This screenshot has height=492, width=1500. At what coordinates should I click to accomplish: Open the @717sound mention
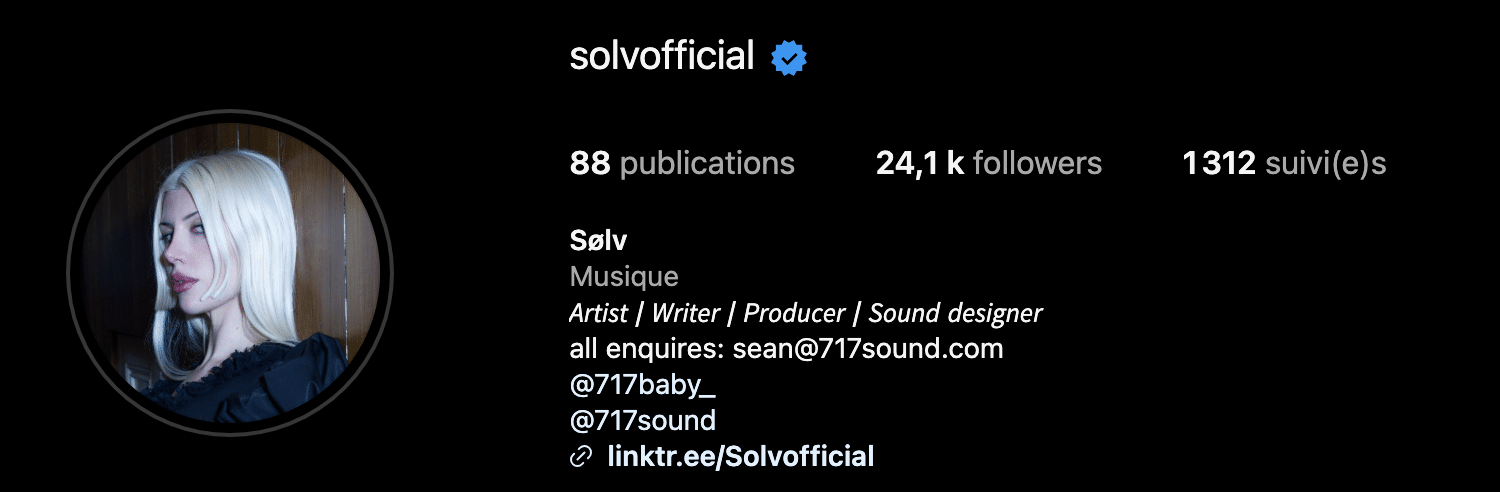coord(642,421)
